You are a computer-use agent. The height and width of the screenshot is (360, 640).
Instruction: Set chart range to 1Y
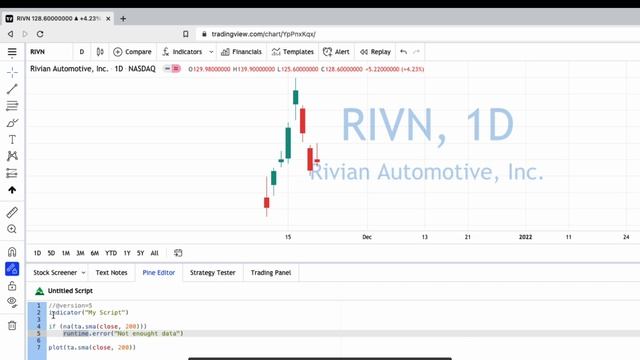click(x=127, y=253)
